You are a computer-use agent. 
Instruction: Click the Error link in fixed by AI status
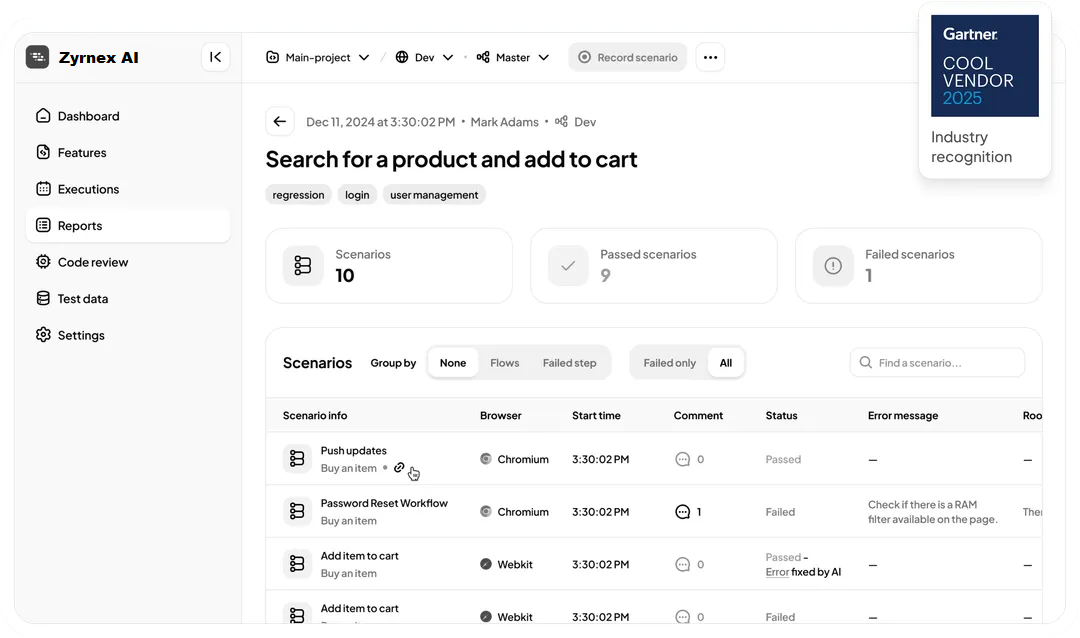coord(777,572)
